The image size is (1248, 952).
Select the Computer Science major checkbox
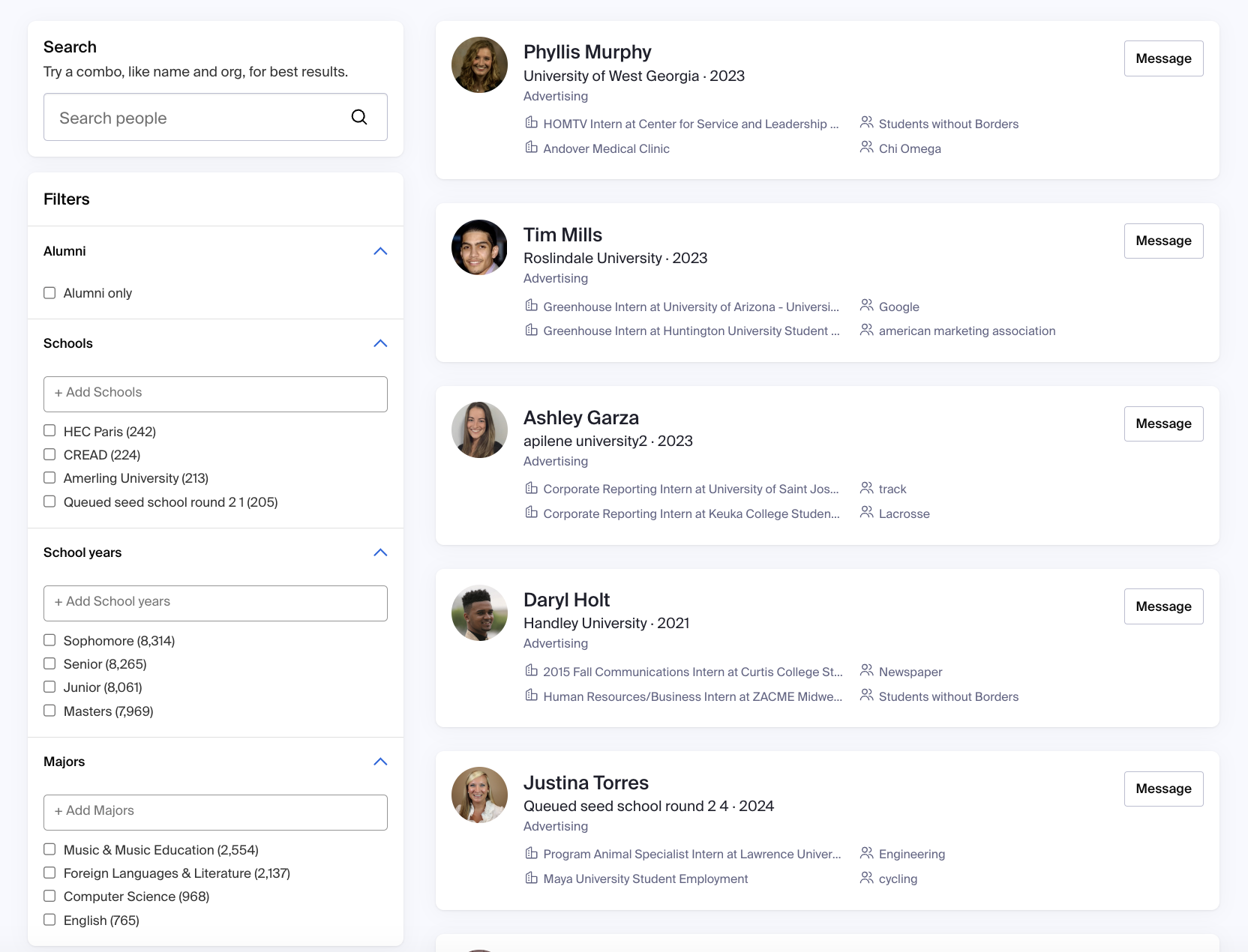[x=49, y=896]
